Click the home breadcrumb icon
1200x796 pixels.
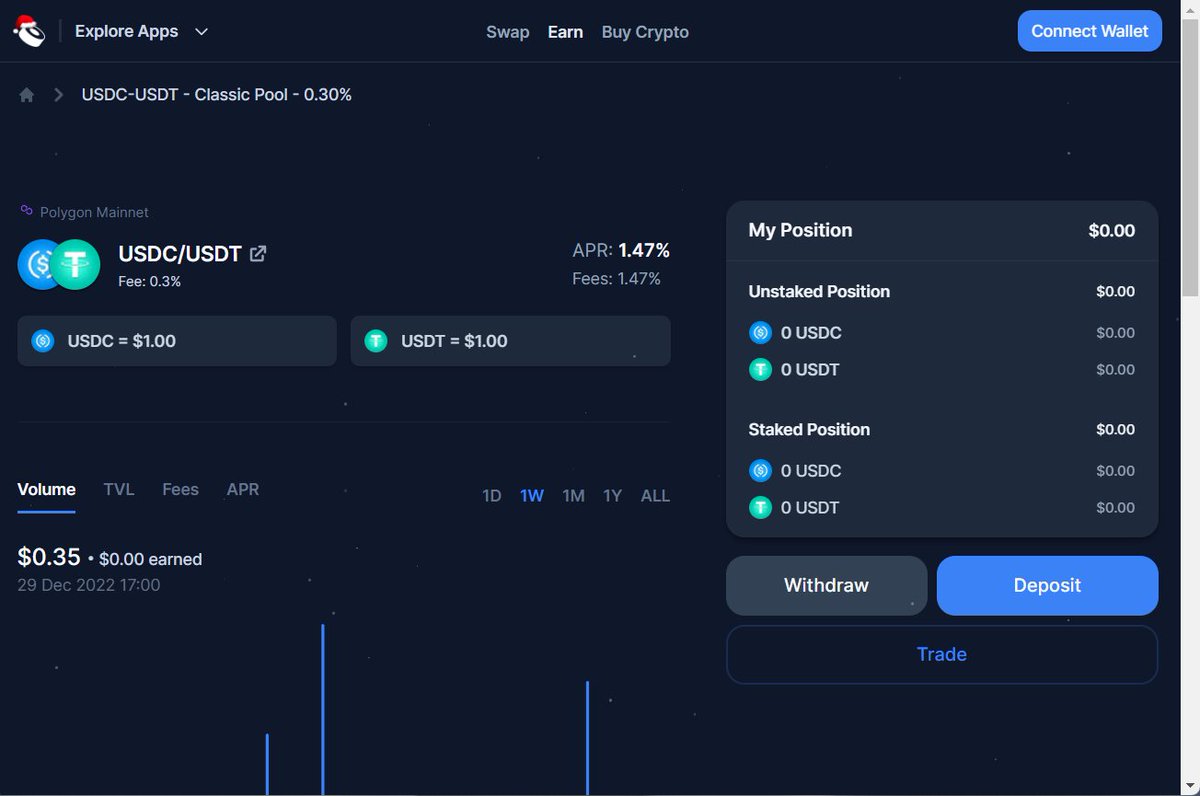[27, 95]
